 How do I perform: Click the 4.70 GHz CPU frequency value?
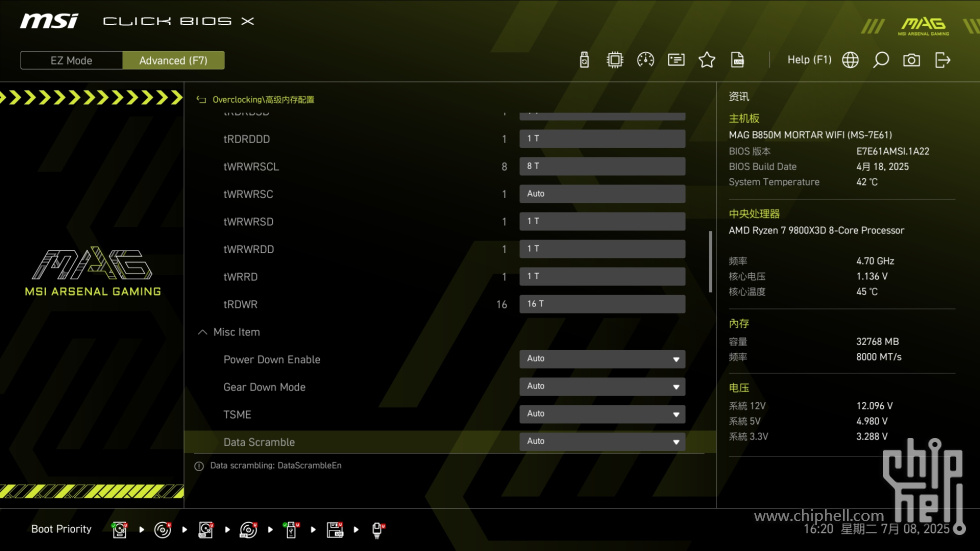pyautogui.click(x=875, y=261)
